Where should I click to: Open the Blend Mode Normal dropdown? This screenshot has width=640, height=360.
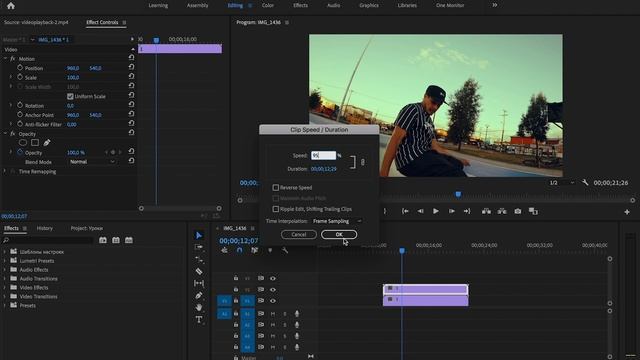(92, 162)
